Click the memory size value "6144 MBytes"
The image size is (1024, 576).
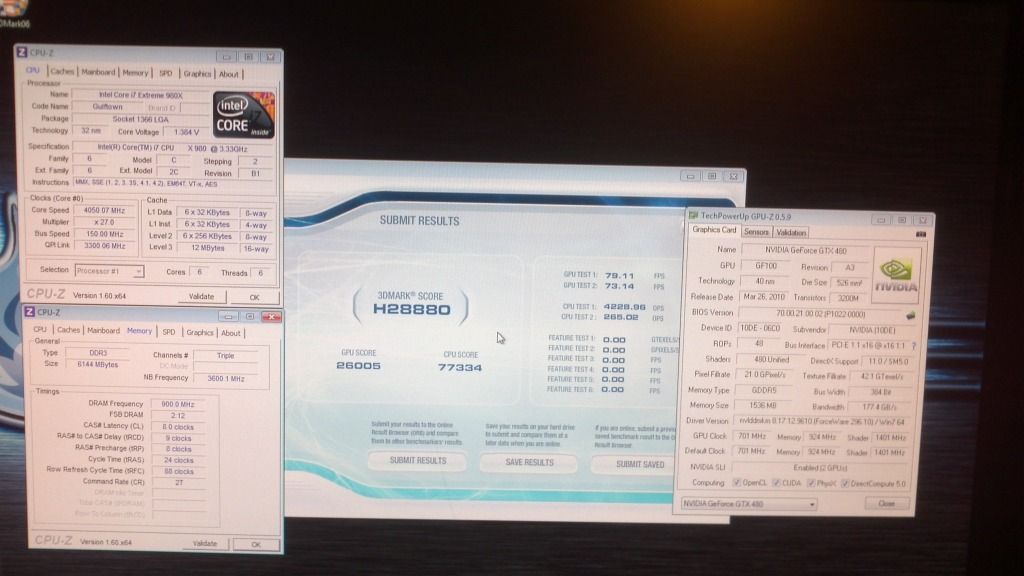point(98,364)
